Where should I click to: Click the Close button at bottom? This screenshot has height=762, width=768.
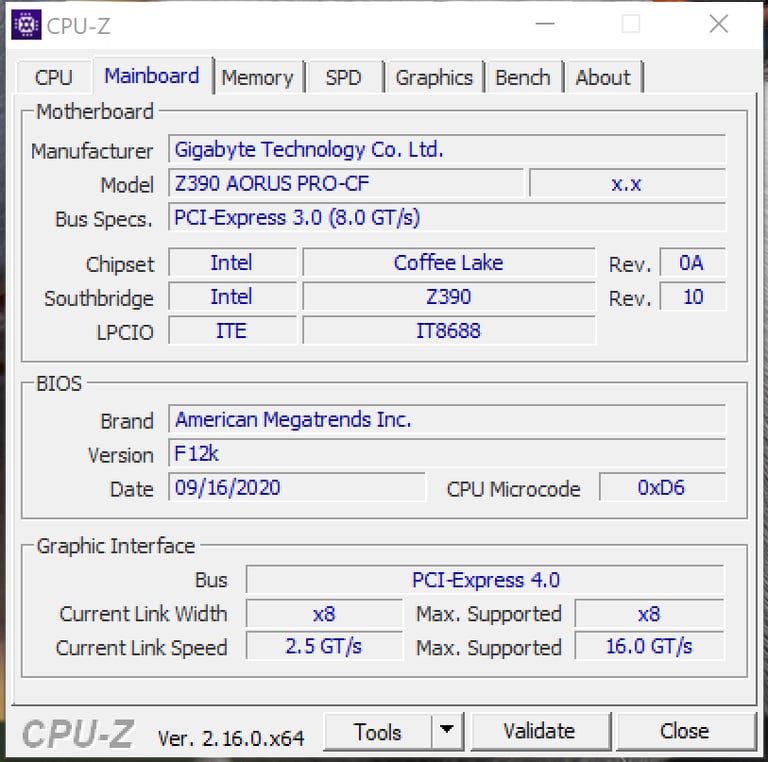(x=685, y=731)
